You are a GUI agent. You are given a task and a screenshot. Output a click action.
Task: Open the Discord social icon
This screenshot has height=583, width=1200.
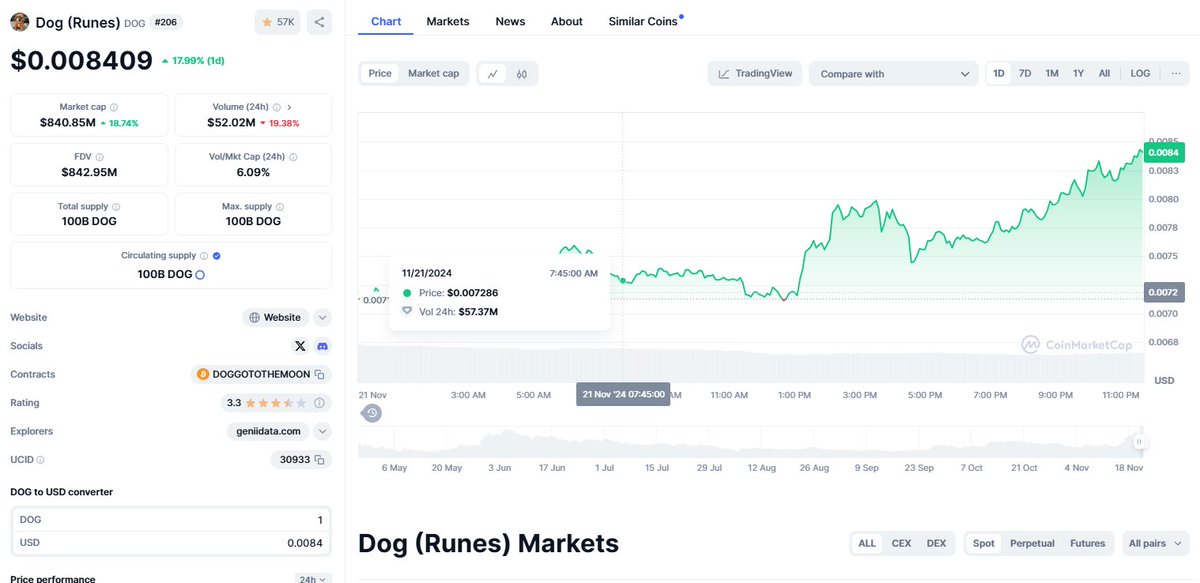point(322,346)
